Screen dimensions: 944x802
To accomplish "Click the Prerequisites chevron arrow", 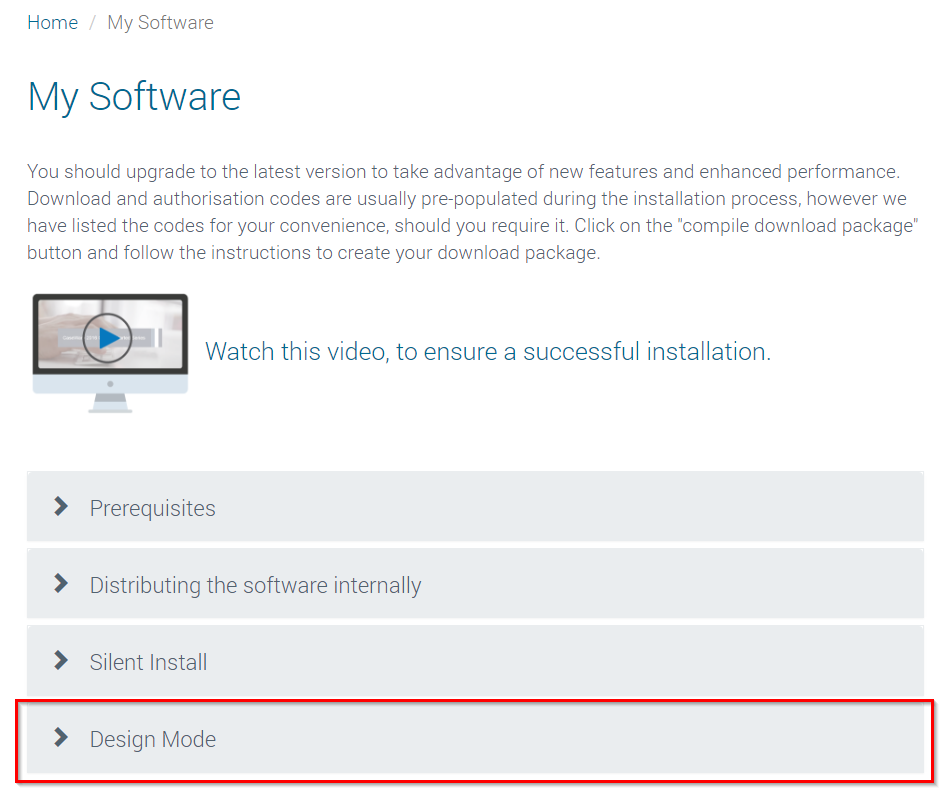I will 61,507.
